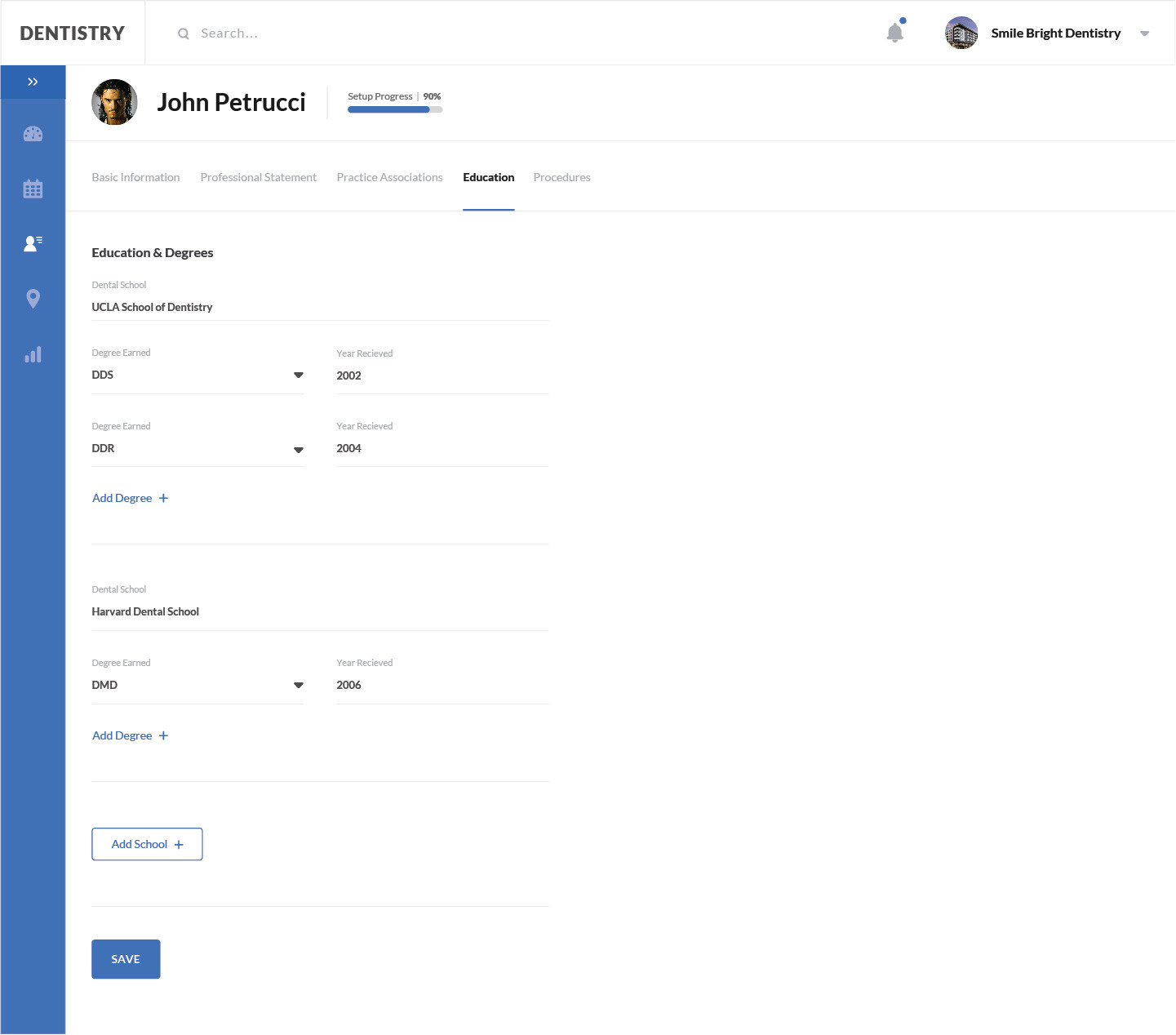
Task: Edit the Year Received 2006 field
Action: 441,685
